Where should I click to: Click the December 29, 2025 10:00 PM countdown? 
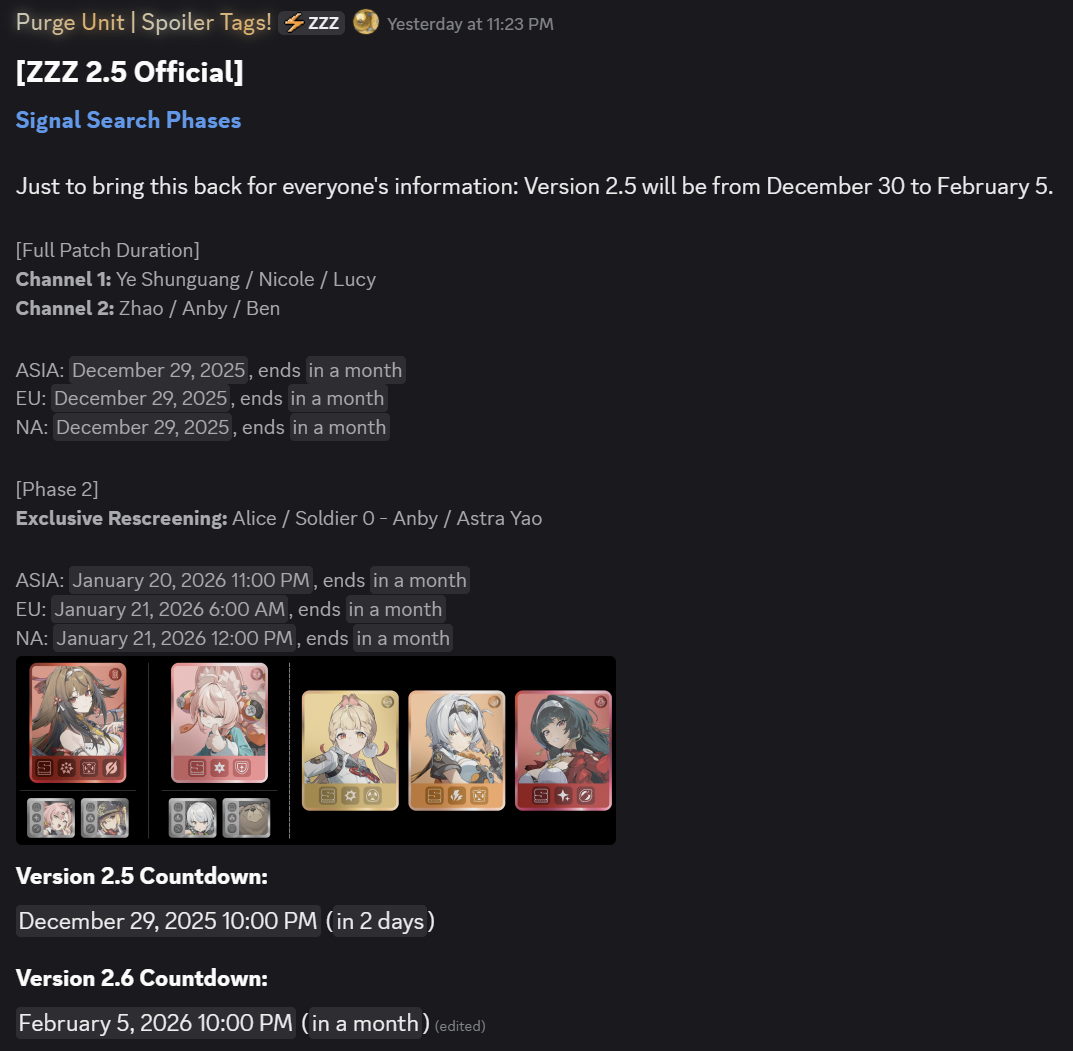168,921
